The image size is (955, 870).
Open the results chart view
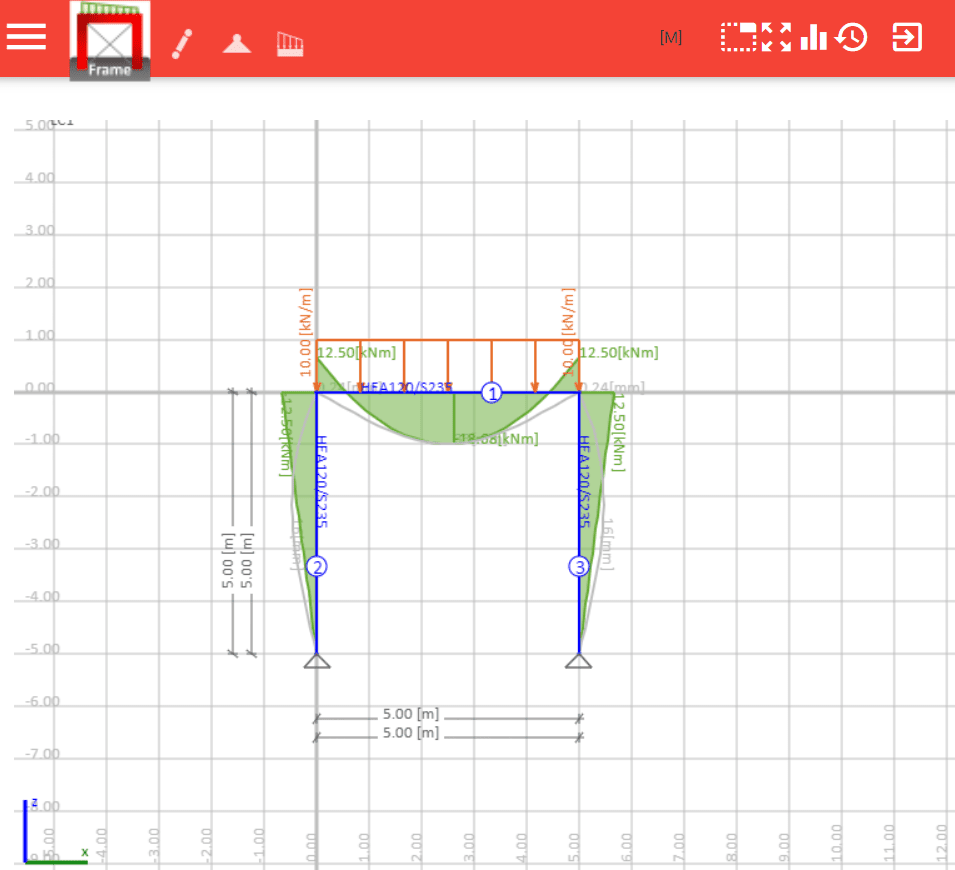point(814,37)
